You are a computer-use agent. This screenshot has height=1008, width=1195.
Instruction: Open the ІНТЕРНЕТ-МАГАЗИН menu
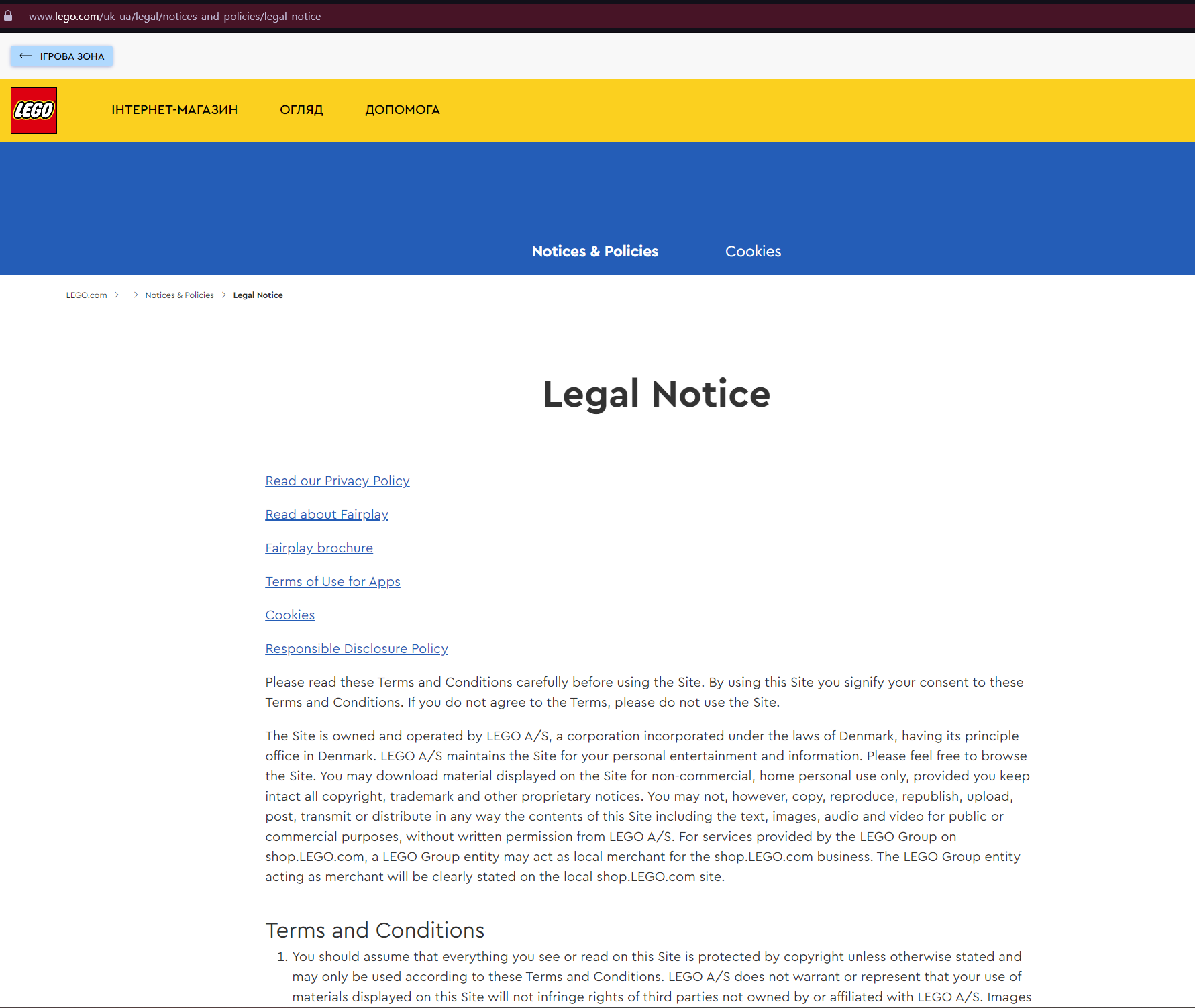click(174, 110)
